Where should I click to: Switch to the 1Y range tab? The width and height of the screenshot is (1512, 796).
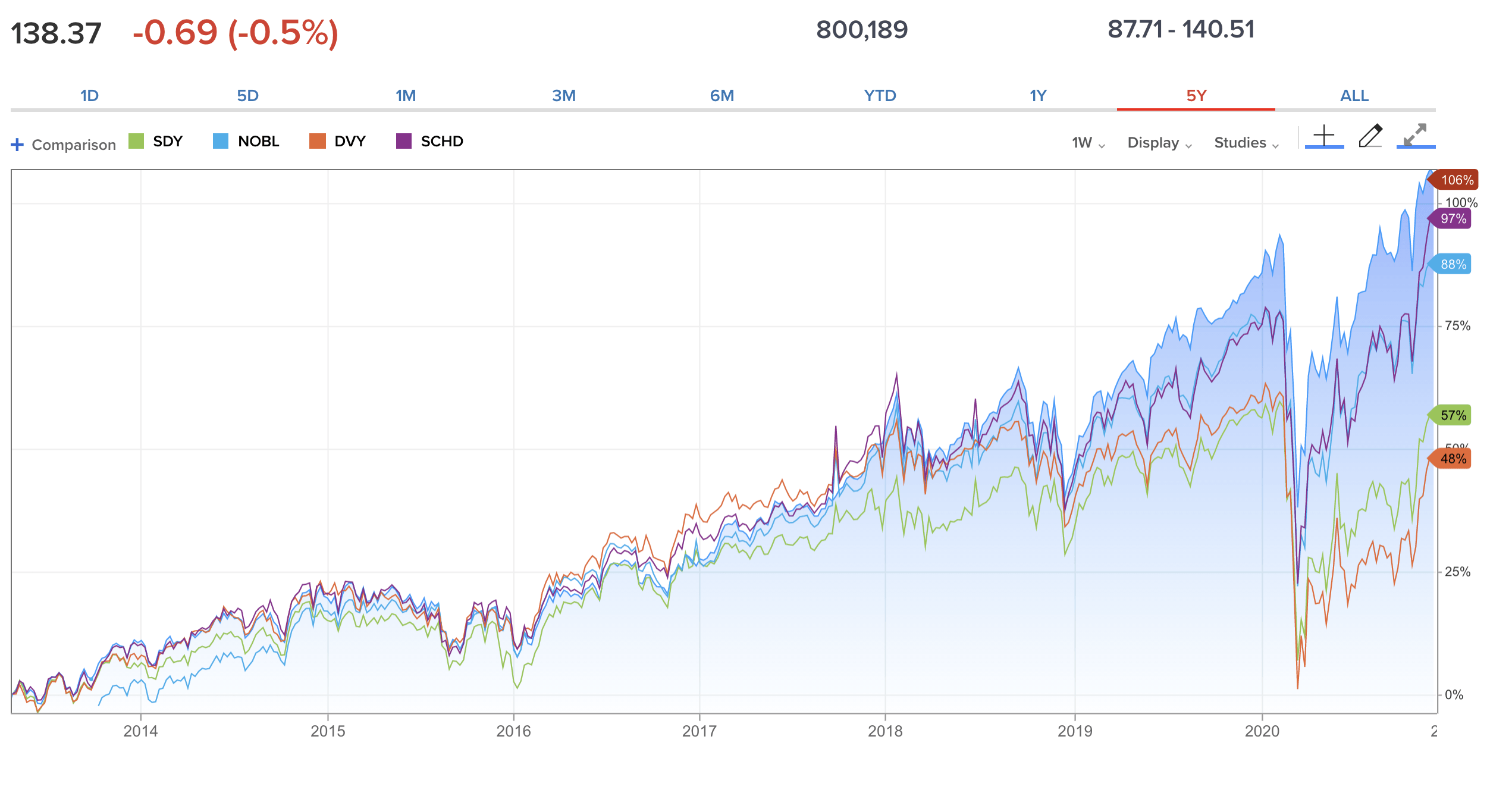pos(1038,96)
